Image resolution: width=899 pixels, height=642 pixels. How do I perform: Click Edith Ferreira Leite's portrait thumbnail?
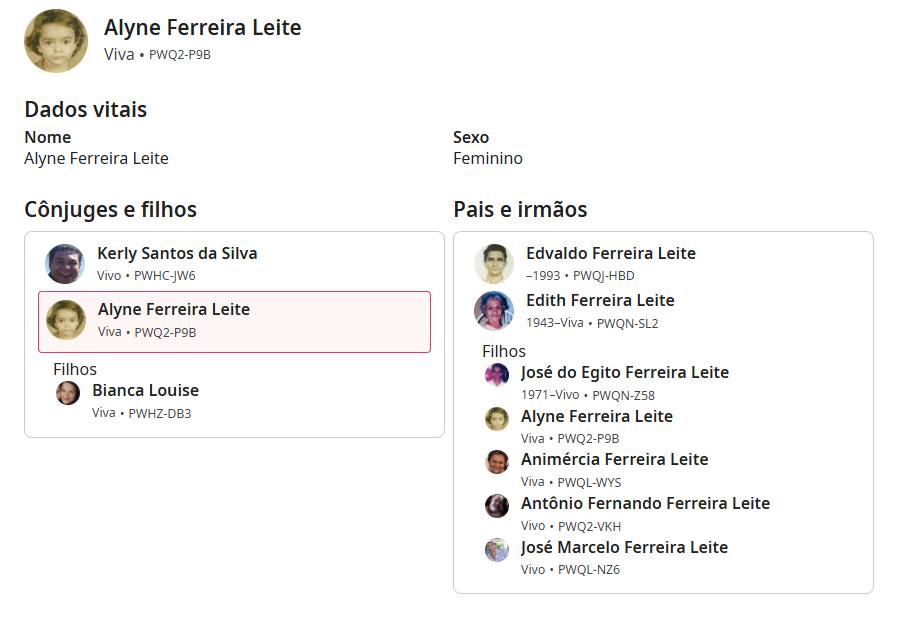point(494,311)
